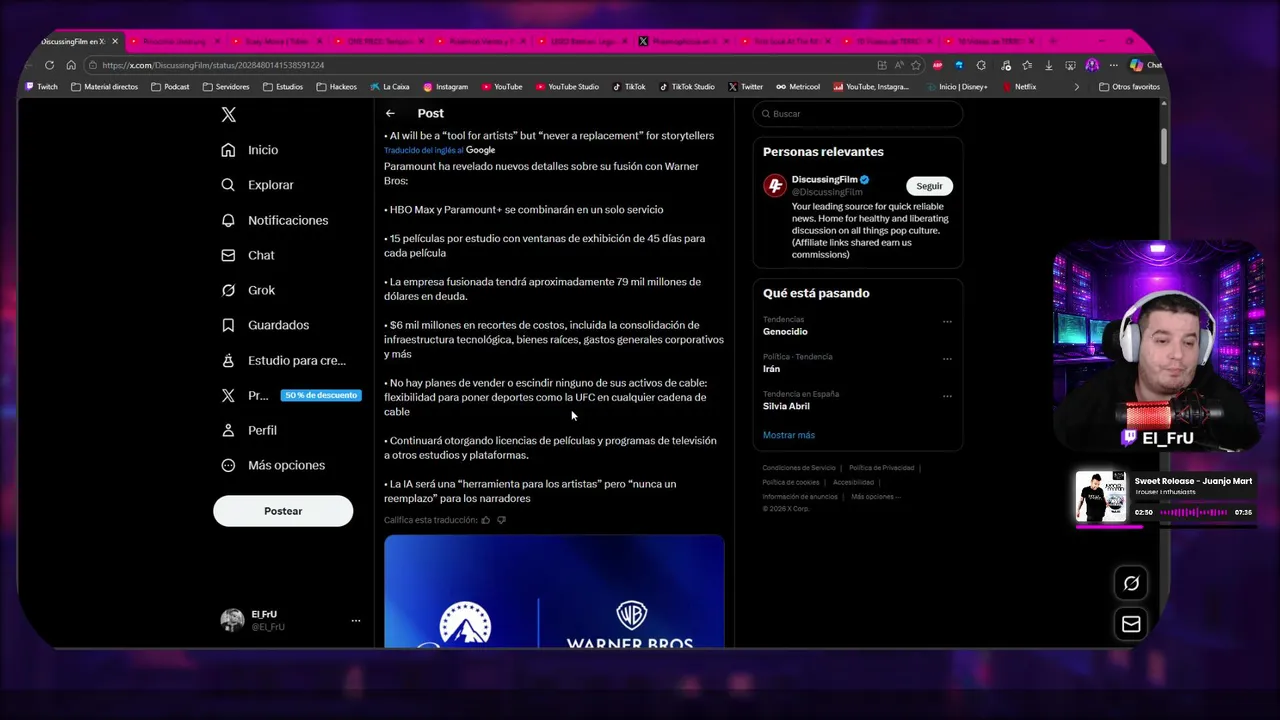Open options for the Genocidio trend

(x=947, y=322)
